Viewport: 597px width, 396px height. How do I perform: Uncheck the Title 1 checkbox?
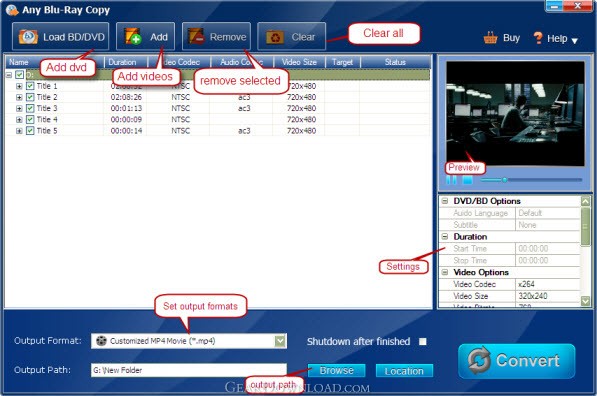click(30, 86)
